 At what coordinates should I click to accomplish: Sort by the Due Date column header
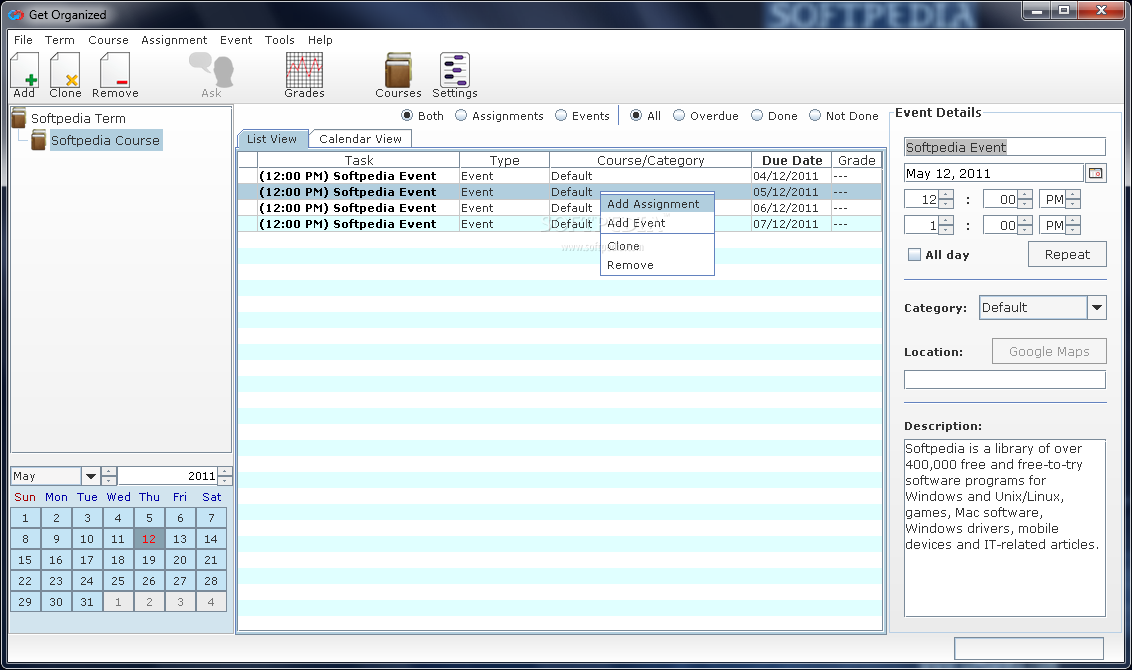pyautogui.click(x=792, y=160)
